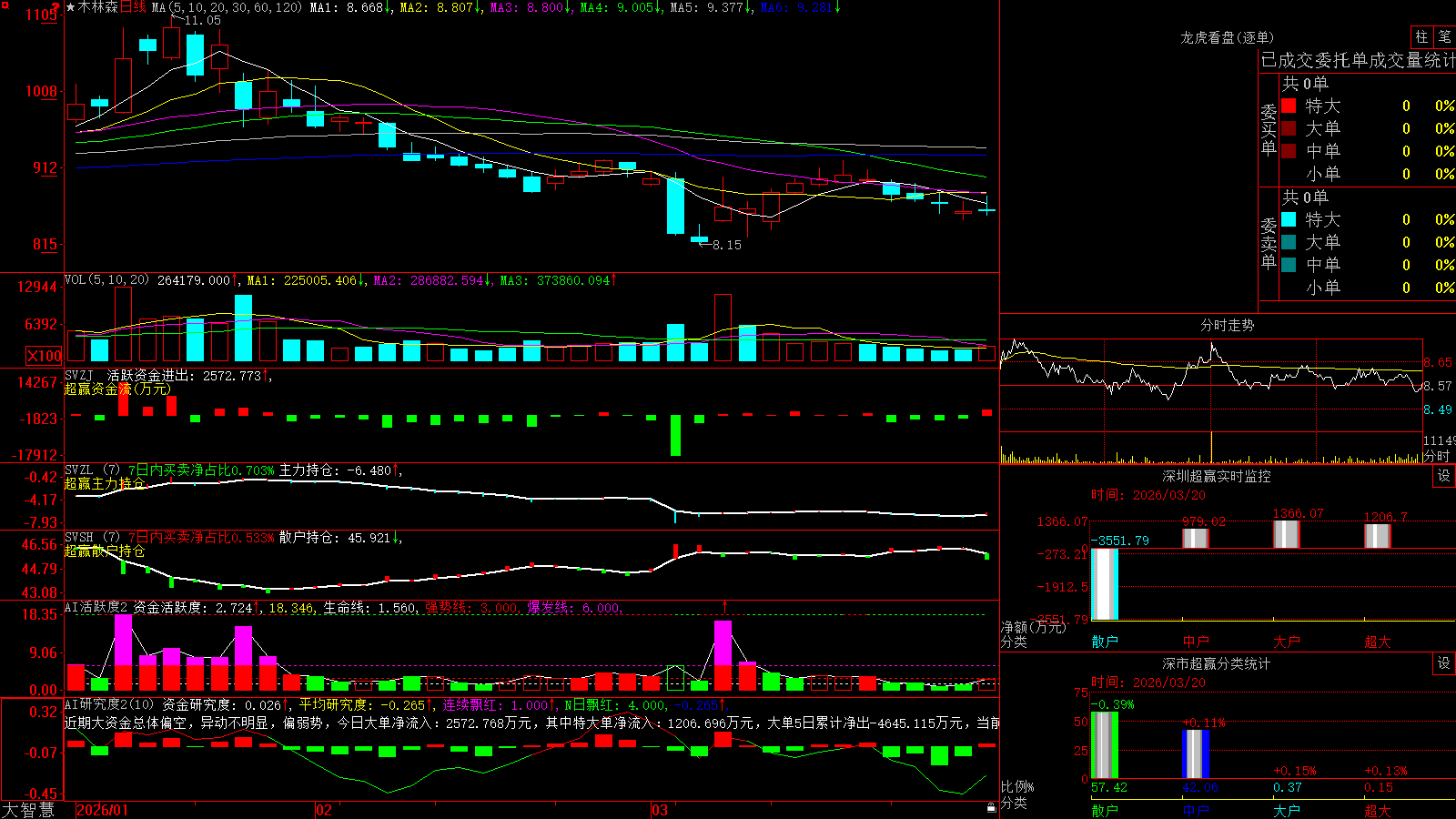Image resolution: width=1456 pixels, height=819 pixels.
Task: Click the cyan 特大 sell-order color swatch
Action: (x=1289, y=219)
